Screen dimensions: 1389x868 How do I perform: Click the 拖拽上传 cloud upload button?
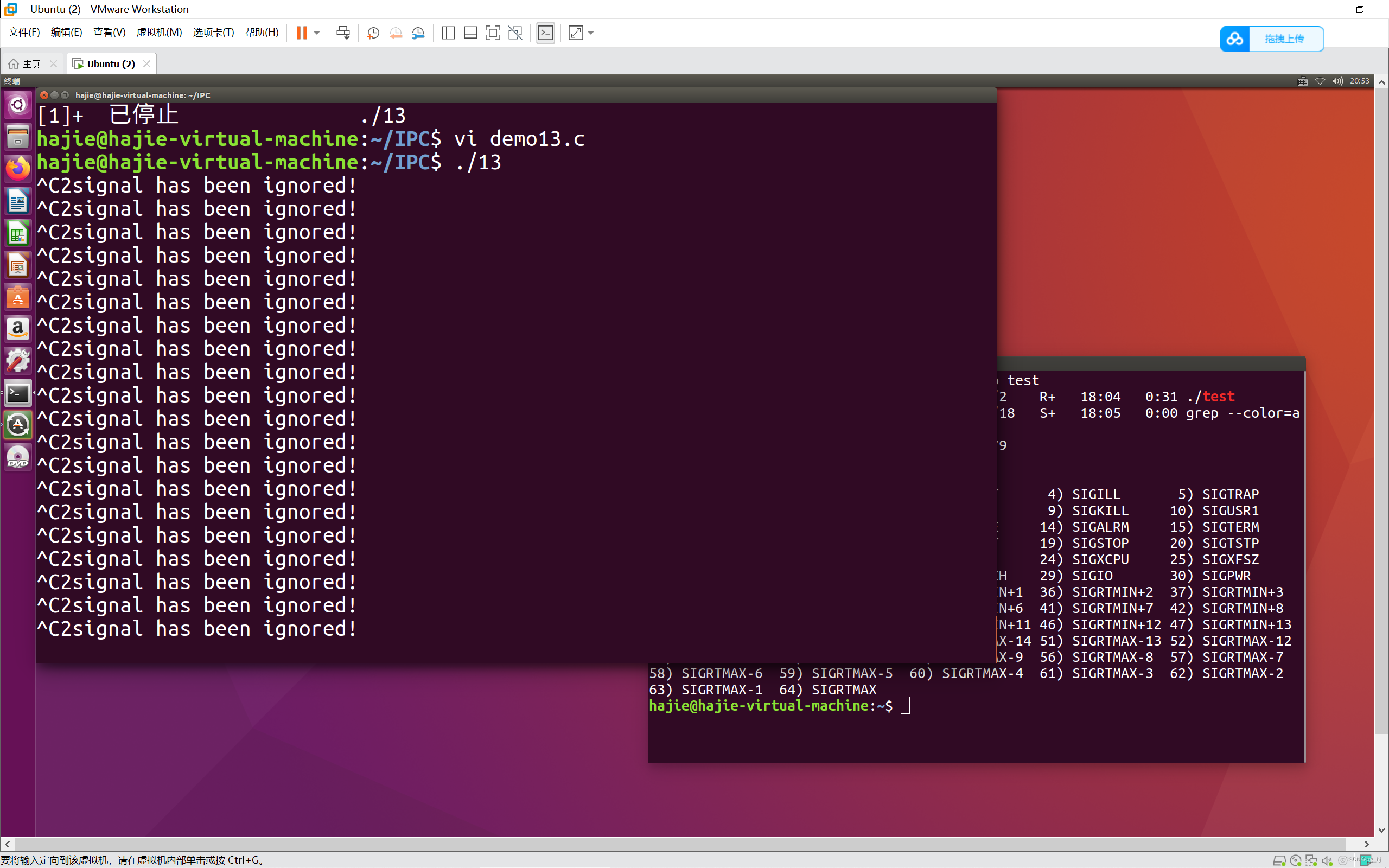click(x=1272, y=39)
